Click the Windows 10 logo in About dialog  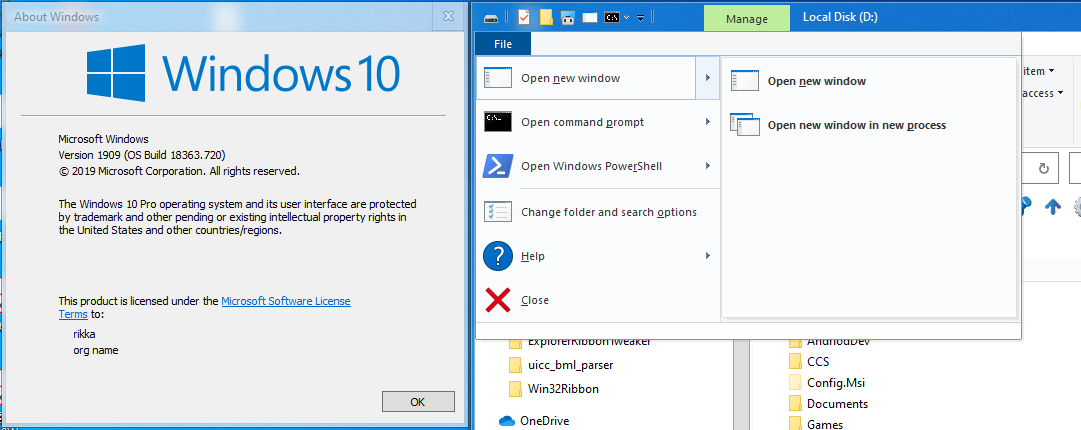[243, 71]
